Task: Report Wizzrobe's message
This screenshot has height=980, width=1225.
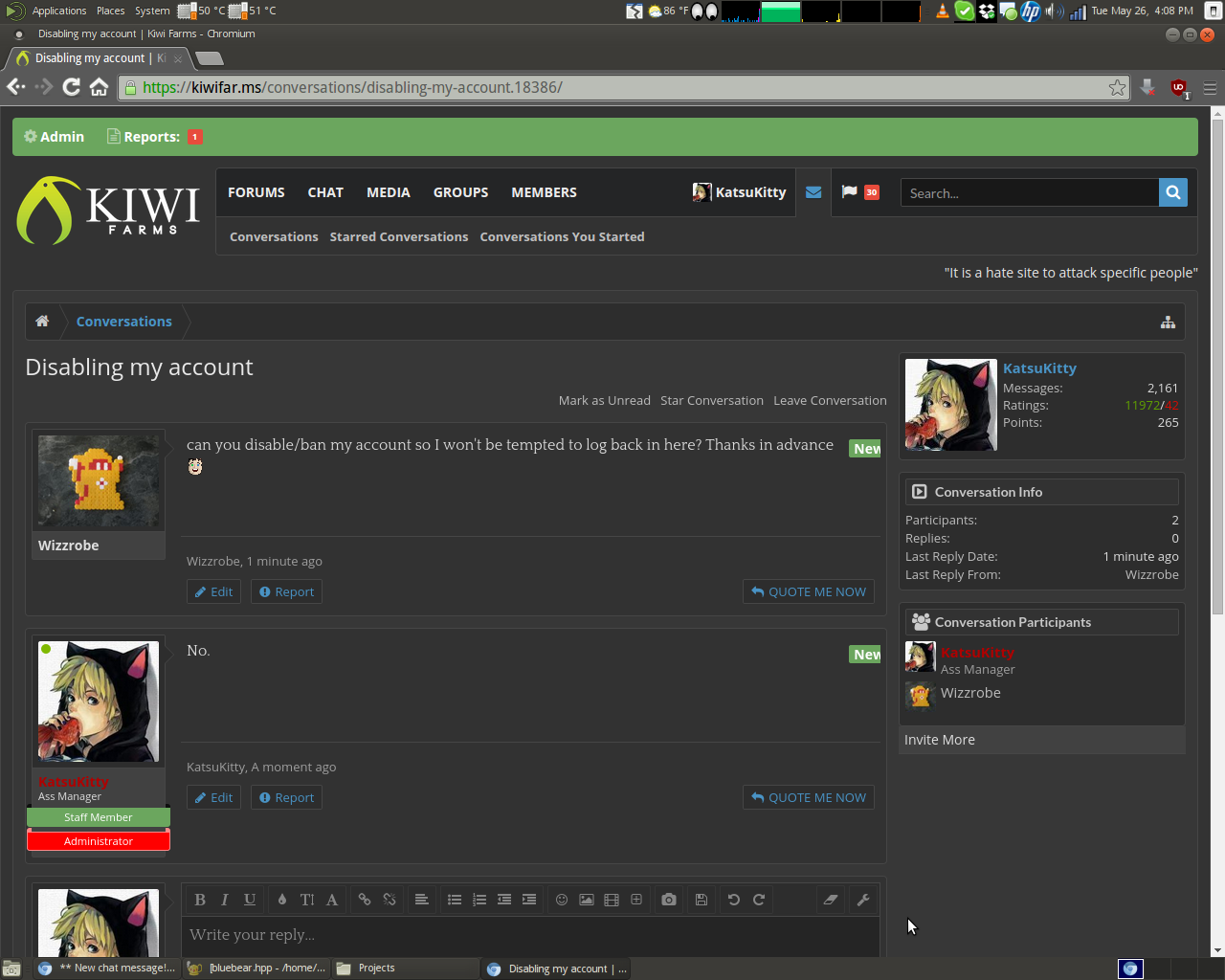Action: pyautogui.click(x=286, y=591)
